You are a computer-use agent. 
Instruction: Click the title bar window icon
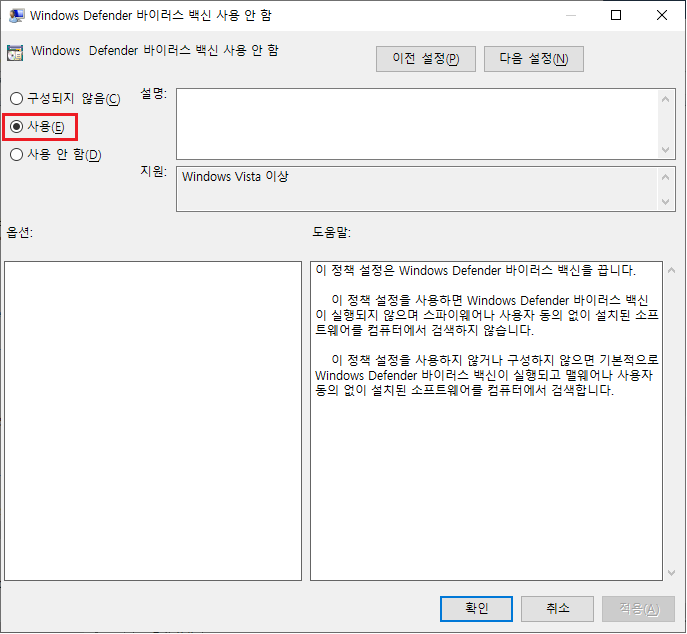coord(16,15)
